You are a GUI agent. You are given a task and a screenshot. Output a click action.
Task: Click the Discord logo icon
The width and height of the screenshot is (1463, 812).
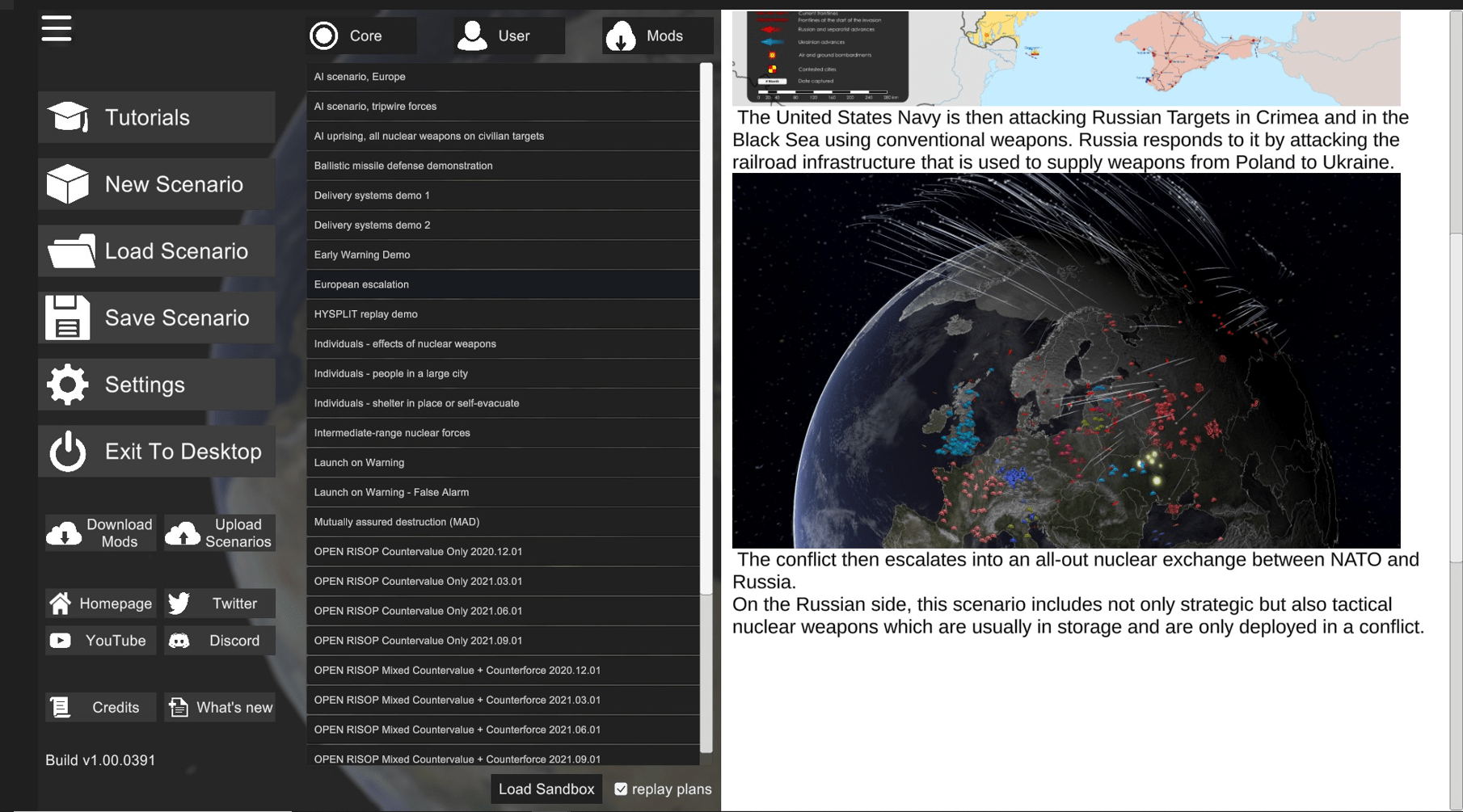point(179,641)
